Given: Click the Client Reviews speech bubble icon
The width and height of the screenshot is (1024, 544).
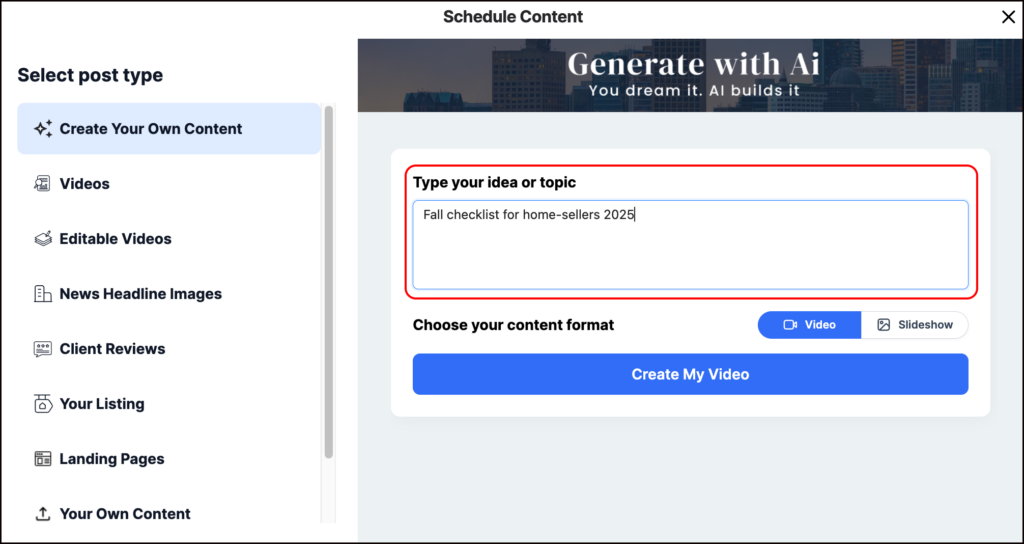Looking at the screenshot, I should (x=43, y=349).
